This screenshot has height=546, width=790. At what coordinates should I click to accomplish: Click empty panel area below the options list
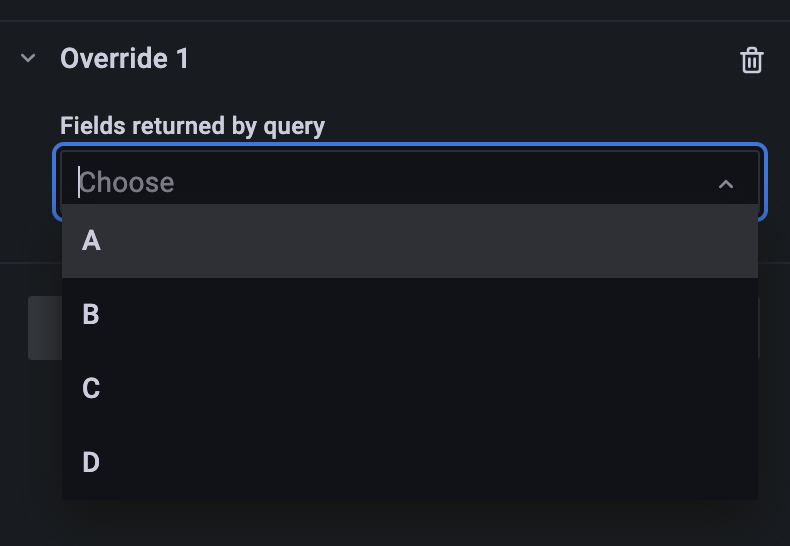pyautogui.click(x=400, y=523)
